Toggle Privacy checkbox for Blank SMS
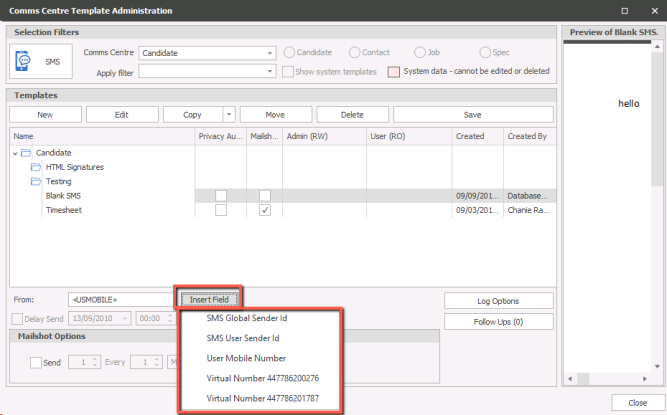This screenshot has width=667, height=415. [x=220, y=196]
